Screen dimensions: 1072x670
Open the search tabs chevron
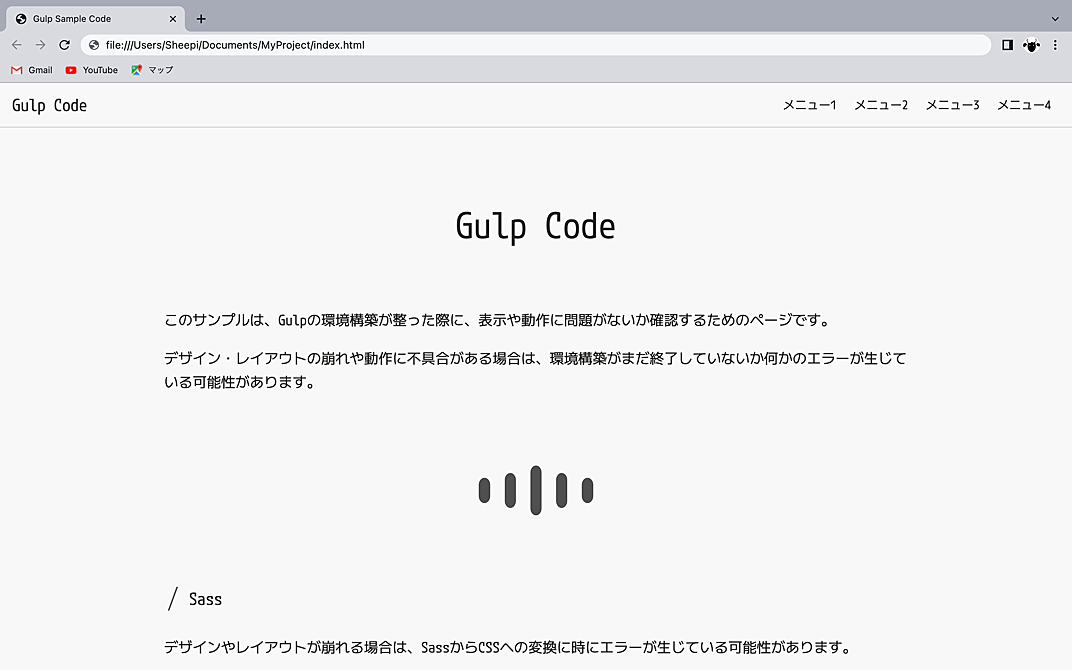(1055, 18)
